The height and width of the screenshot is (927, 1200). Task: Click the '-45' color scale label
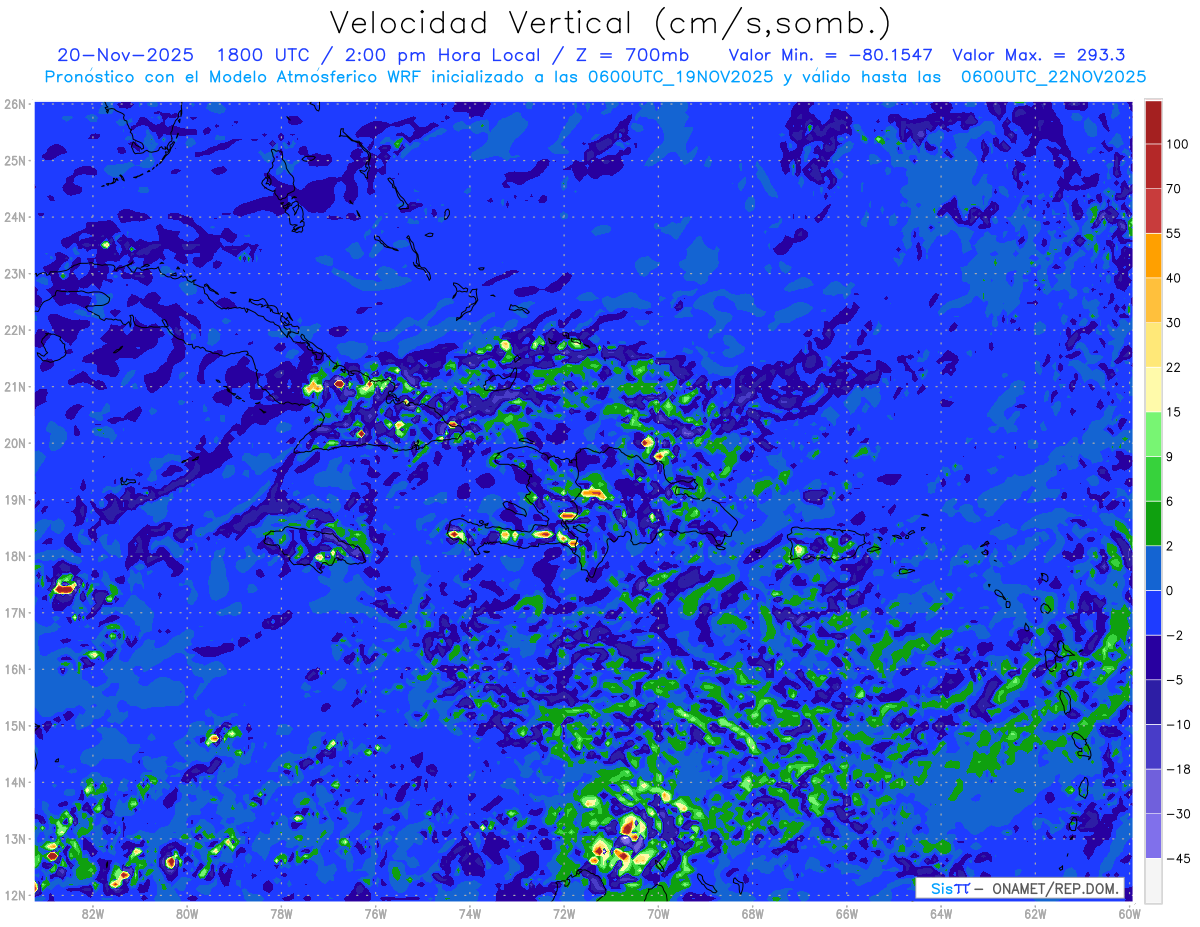point(1177,859)
